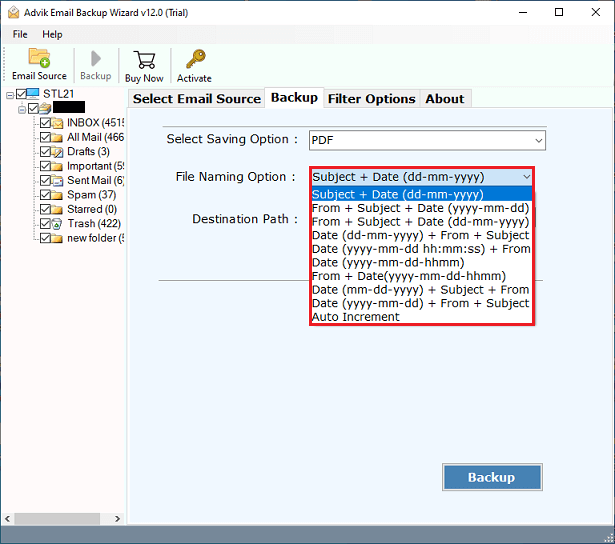The height and width of the screenshot is (544, 615).
Task: Click the folder tree scrollbar right arrow
Action: coord(117,519)
